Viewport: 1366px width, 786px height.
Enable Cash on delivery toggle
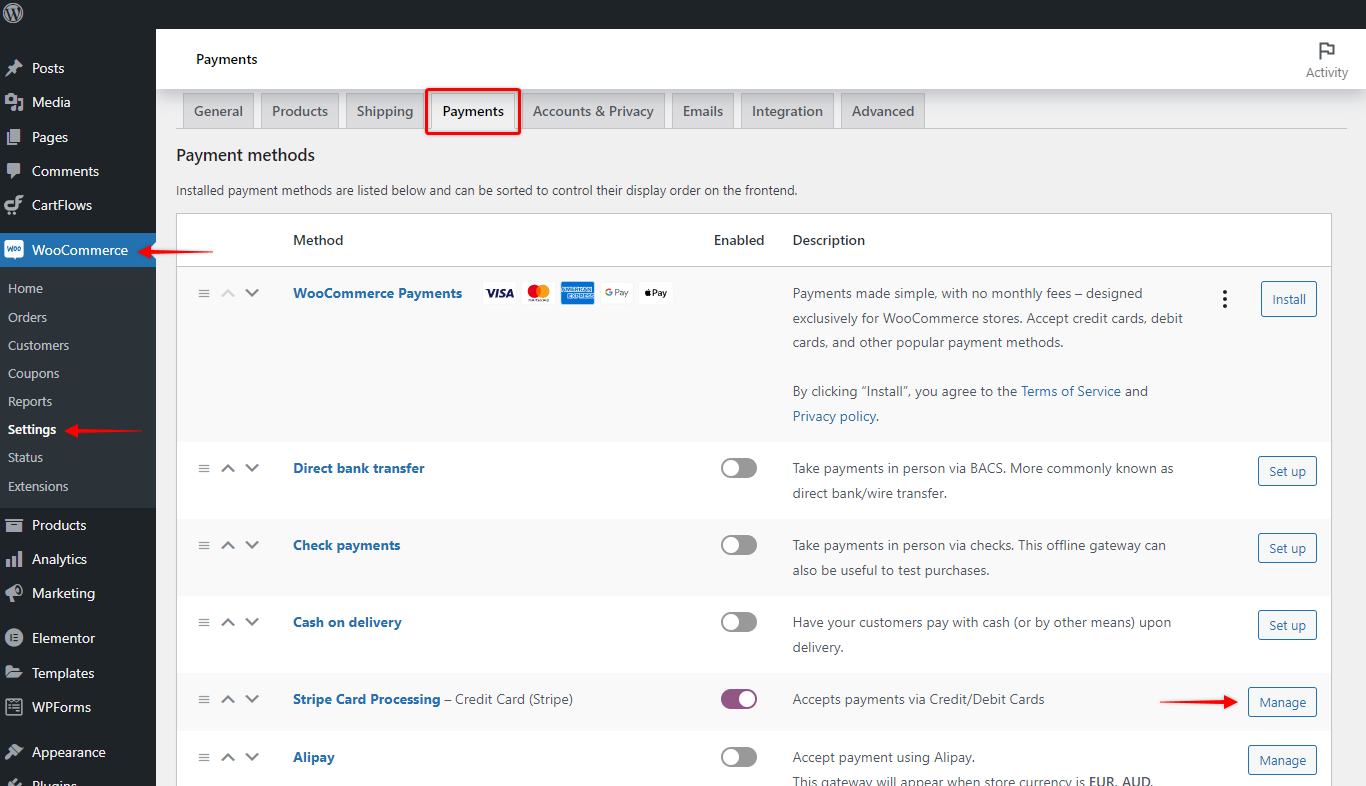(x=739, y=622)
